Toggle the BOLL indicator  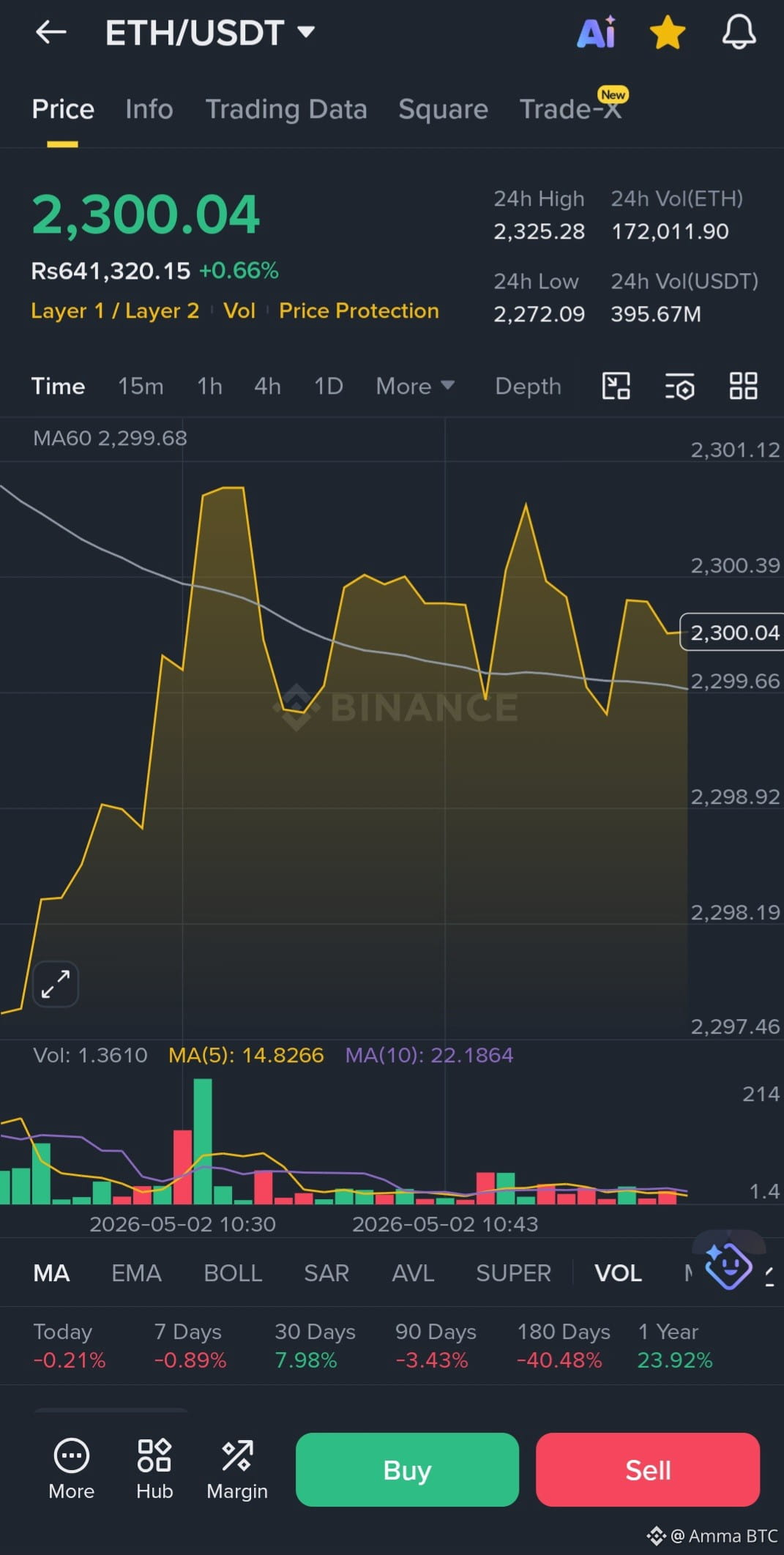pyautogui.click(x=233, y=1273)
